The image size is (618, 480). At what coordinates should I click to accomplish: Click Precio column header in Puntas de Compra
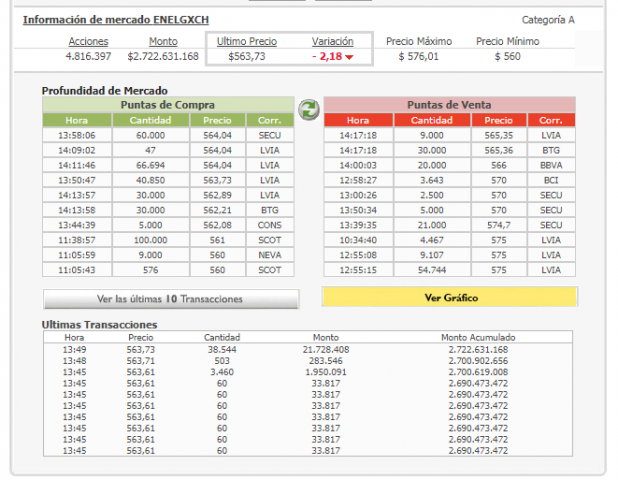click(x=217, y=120)
